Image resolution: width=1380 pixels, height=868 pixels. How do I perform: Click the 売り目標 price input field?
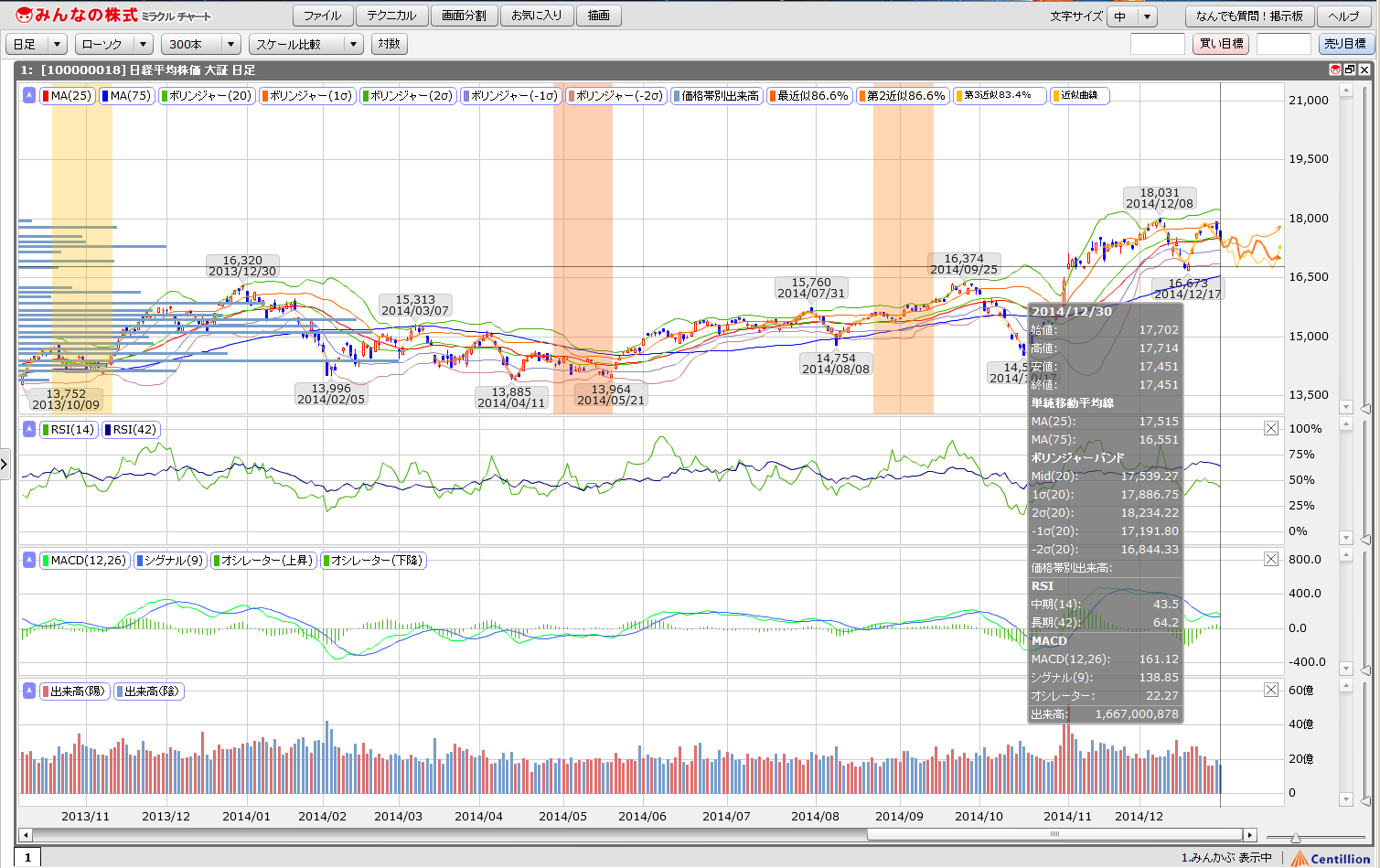[x=1283, y=44]
